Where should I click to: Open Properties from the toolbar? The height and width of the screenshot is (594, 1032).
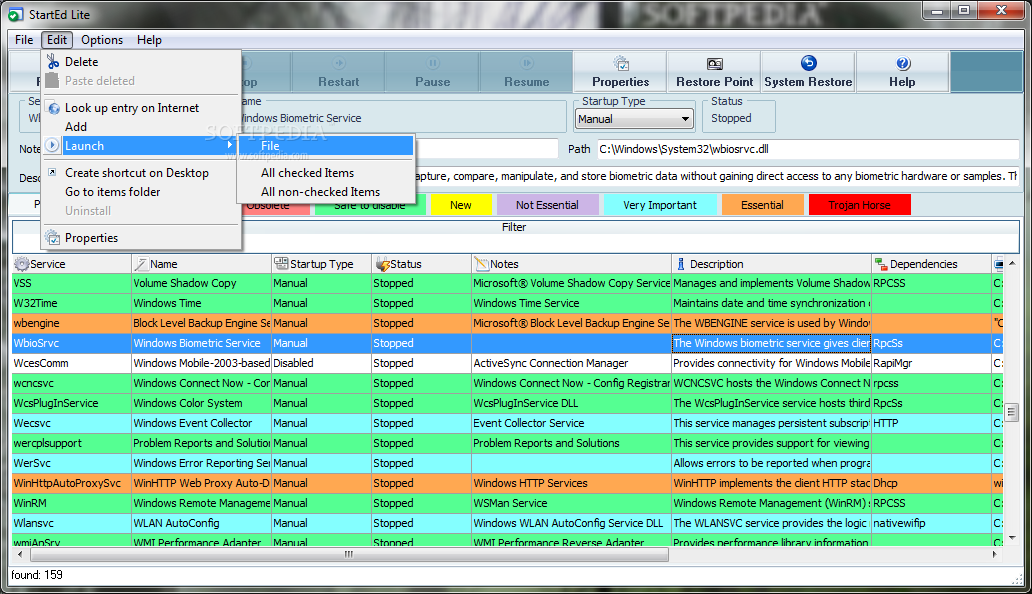tap(621, 72)
